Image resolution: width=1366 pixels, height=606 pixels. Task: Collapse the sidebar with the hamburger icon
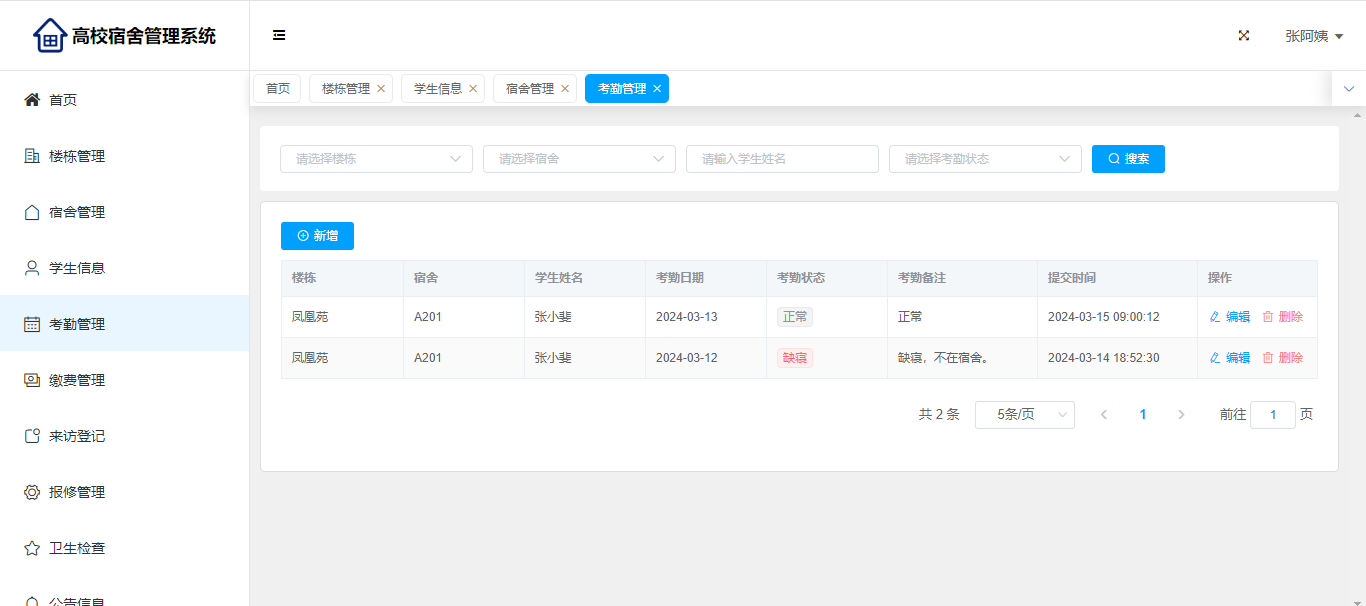(279, 36)
